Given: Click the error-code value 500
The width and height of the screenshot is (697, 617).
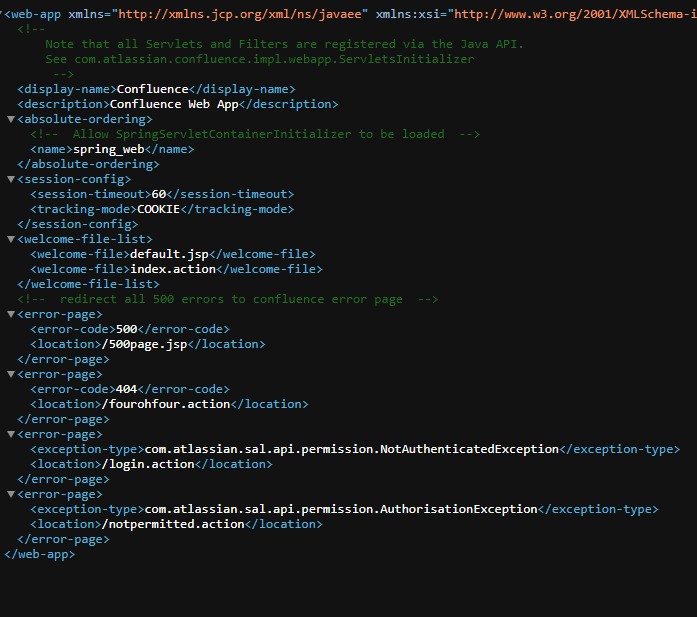Looking at the screenshot, I should pos(127,329).
